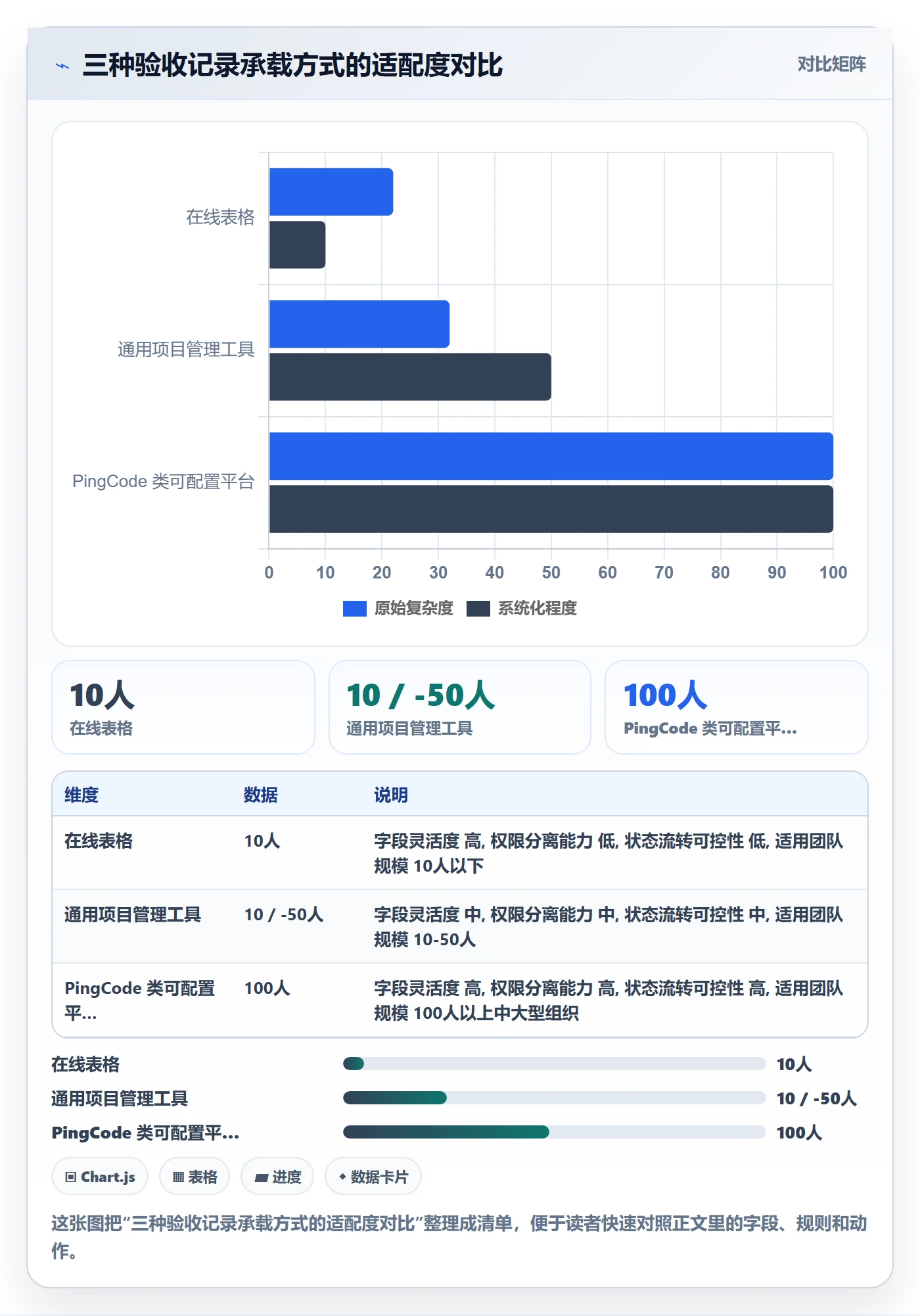Toggle the 系统化程度 legend color box
The image size is (920, 1316).
click(478, 609)
